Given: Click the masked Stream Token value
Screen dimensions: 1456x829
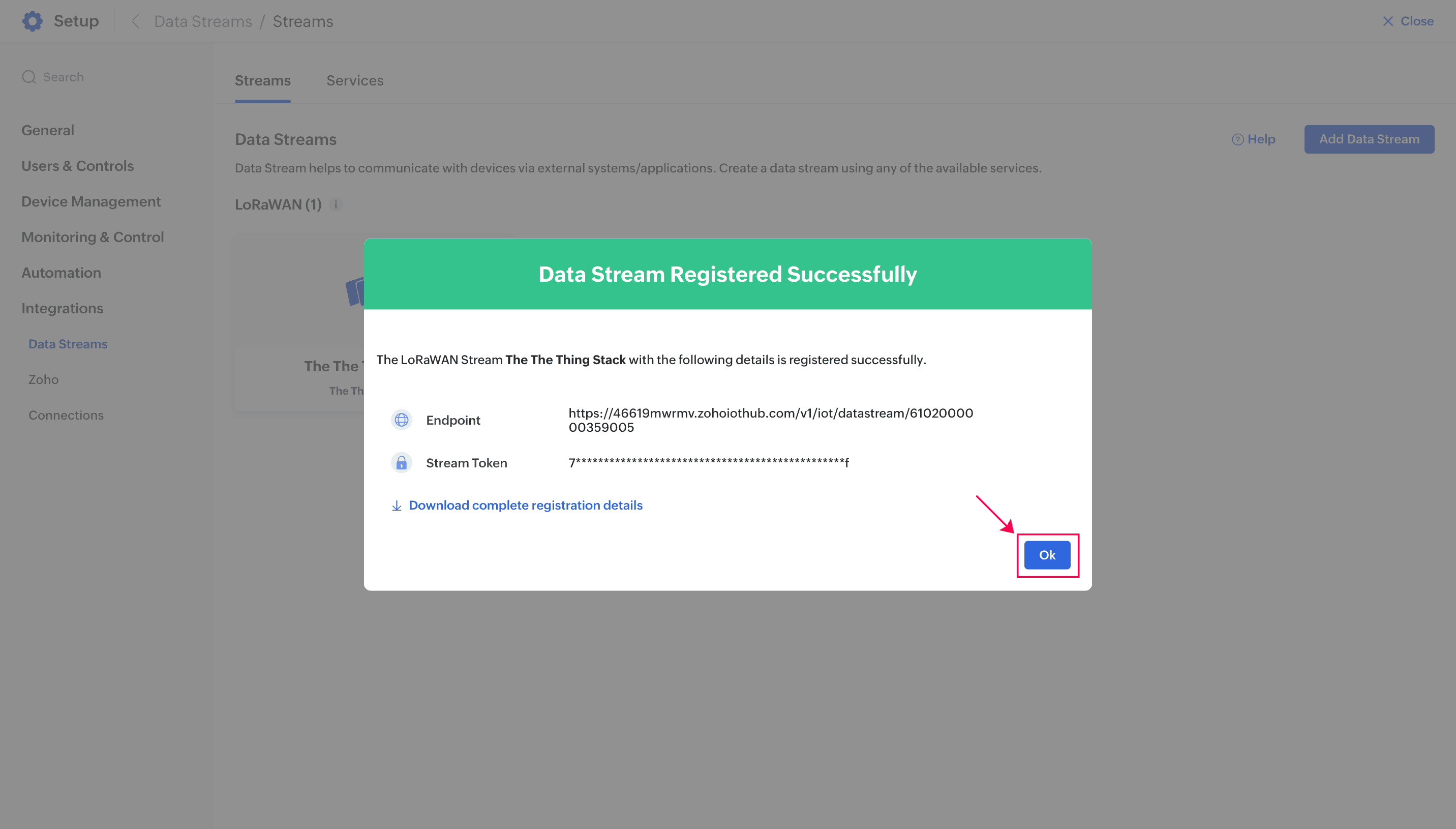Looking at the screenshot, I should click(708, 462).
